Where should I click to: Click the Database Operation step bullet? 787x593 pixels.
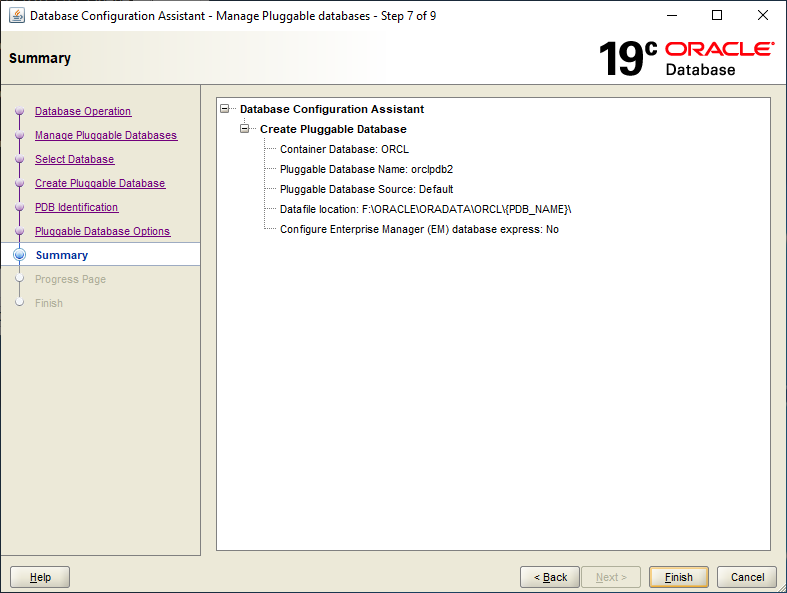[x=20, y=111]
